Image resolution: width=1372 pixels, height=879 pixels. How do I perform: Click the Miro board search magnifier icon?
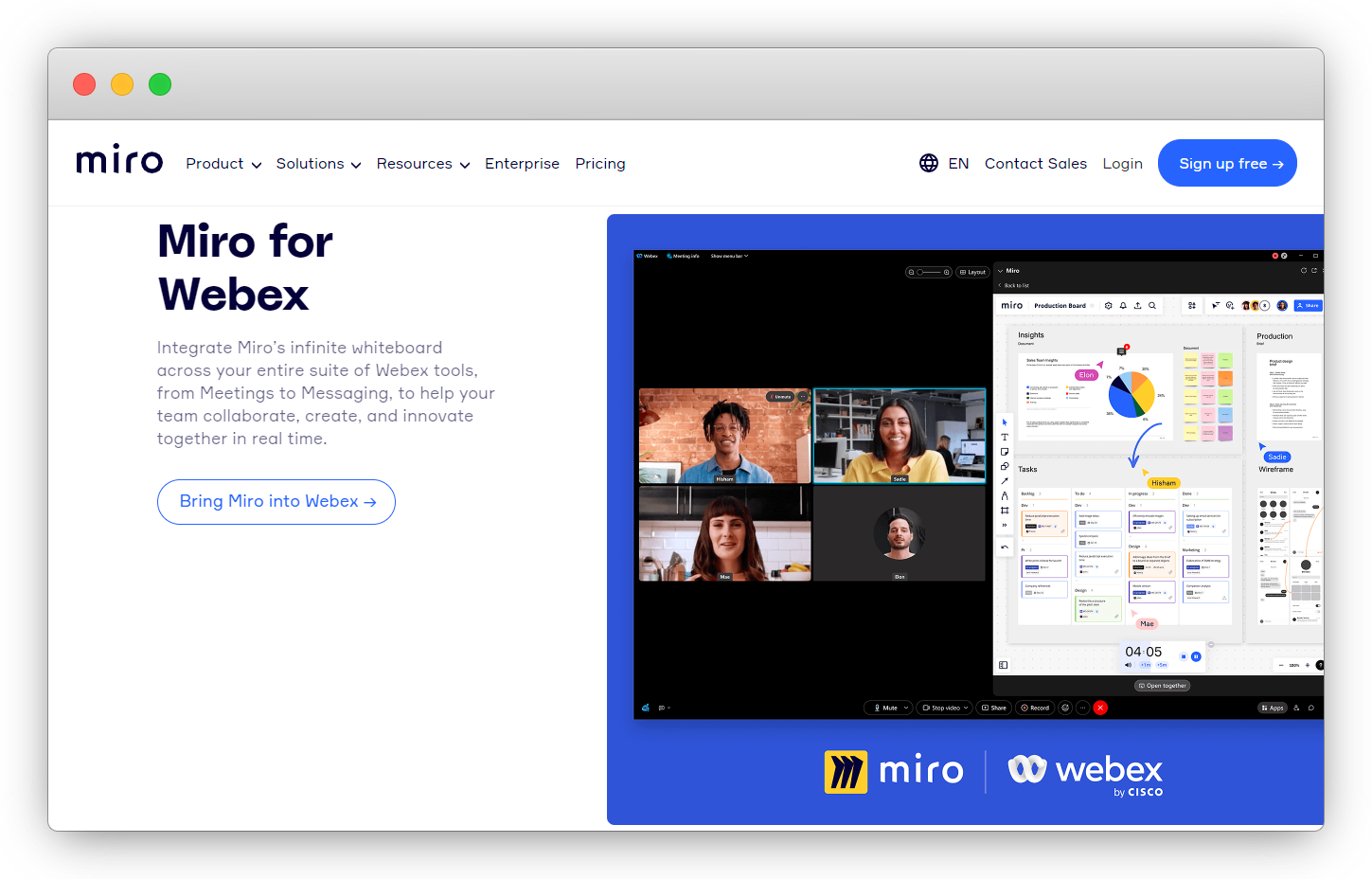[x=1152, y=306]
